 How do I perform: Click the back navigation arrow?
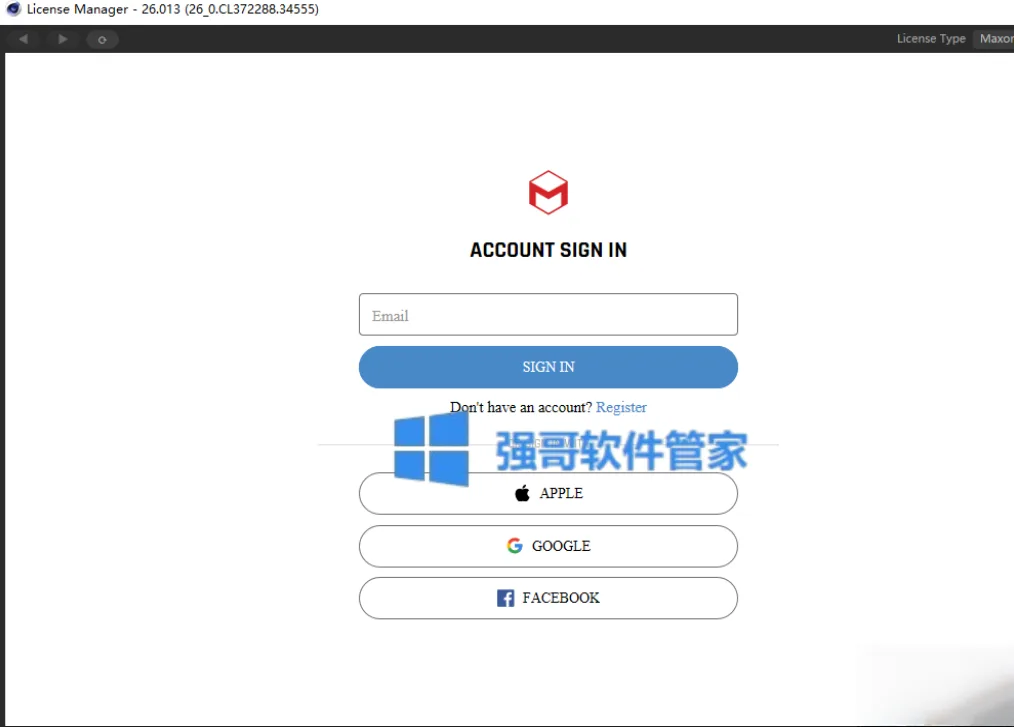pos(23,39)
